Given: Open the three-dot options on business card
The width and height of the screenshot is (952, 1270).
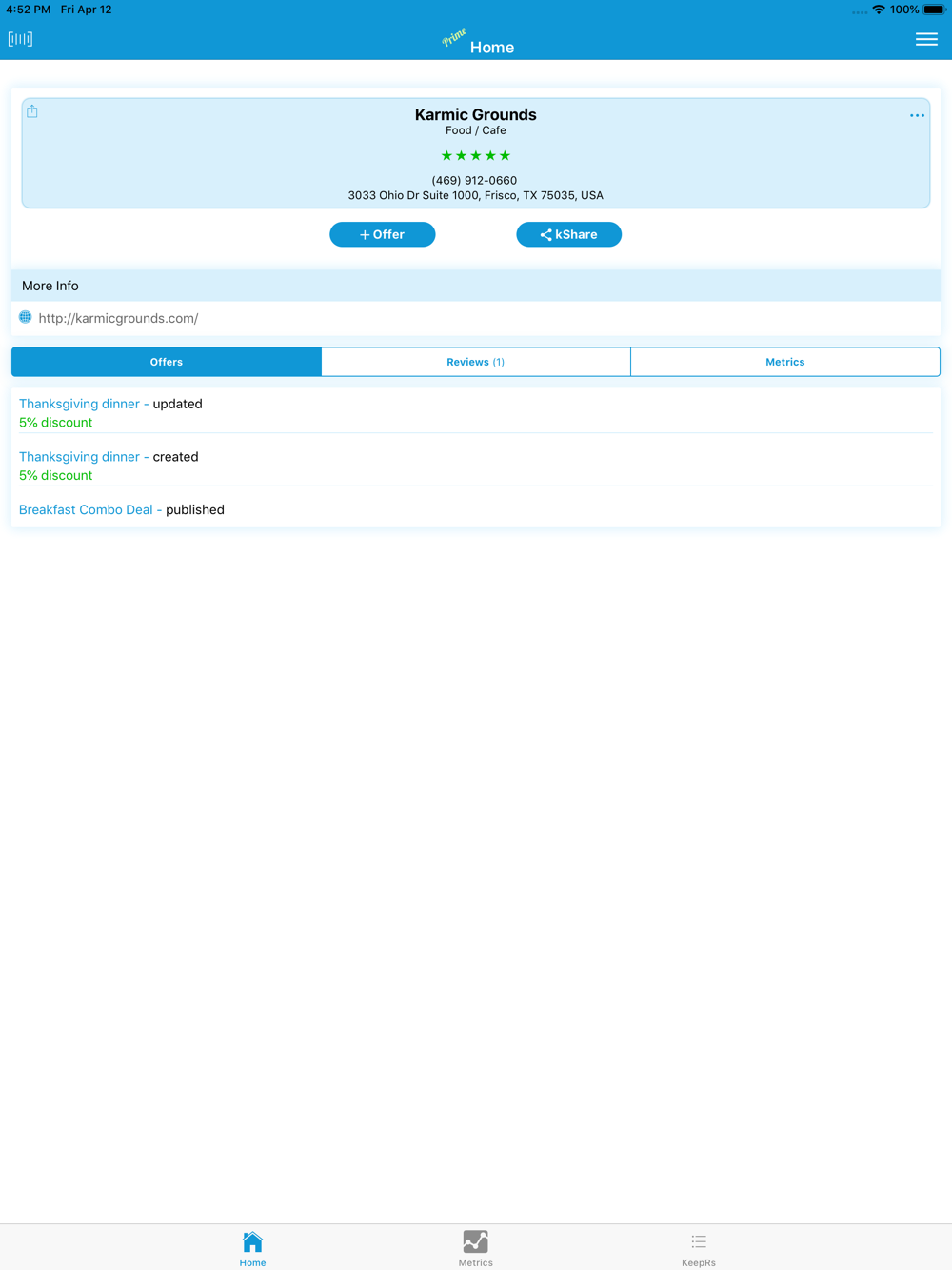Looking at the screenshot, I should (917, 115).
